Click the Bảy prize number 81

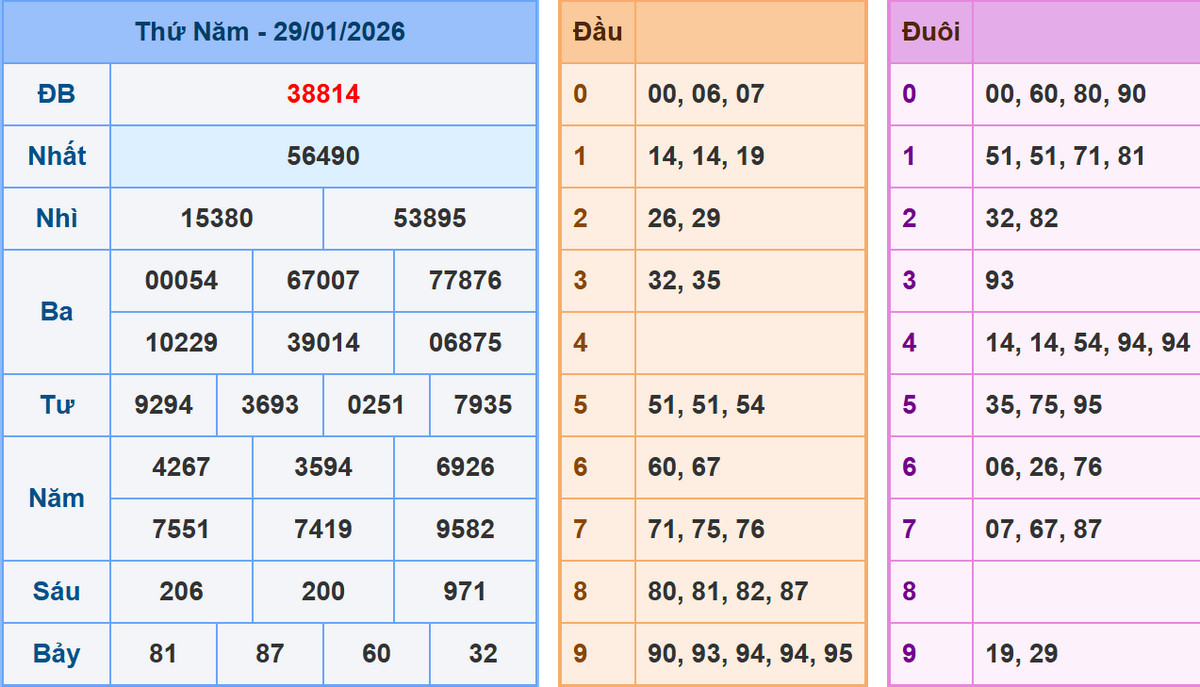[x=163, y=653]
